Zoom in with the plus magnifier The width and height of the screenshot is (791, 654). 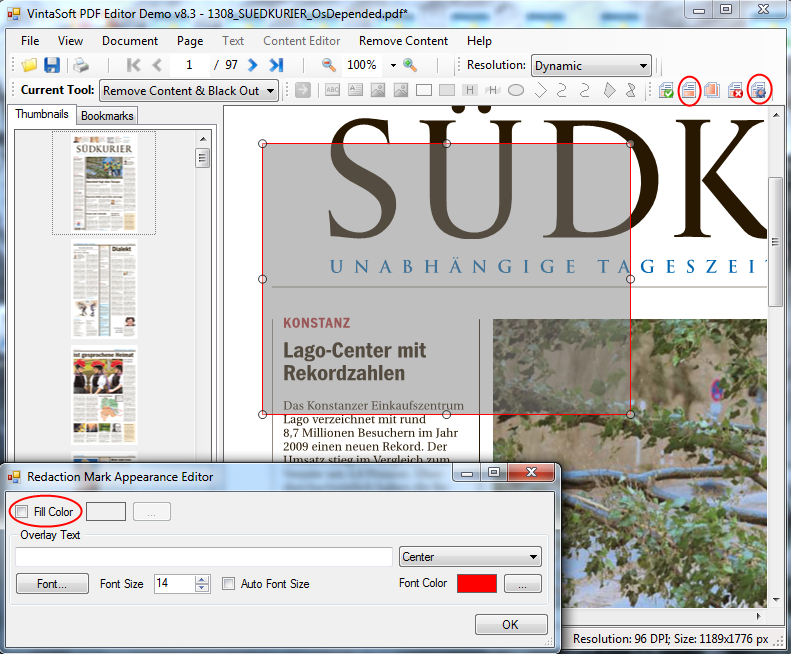(410, 65)
